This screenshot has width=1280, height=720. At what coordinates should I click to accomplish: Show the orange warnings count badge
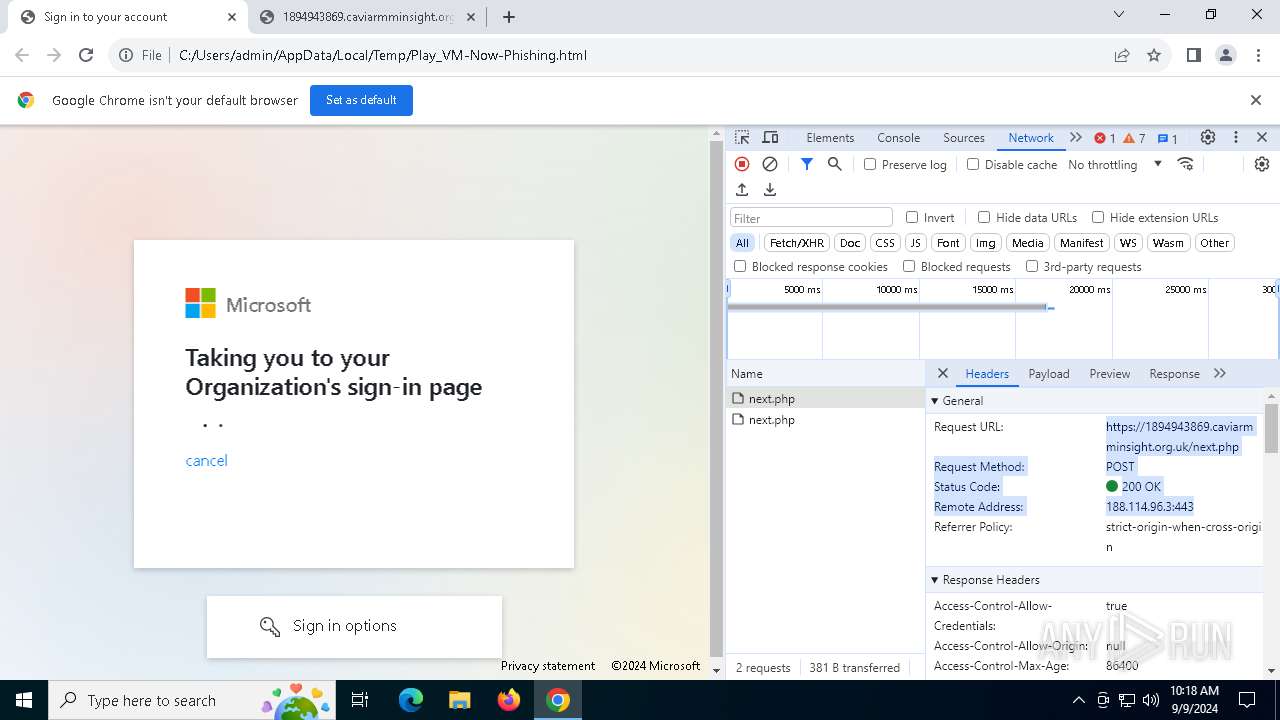1135,138
